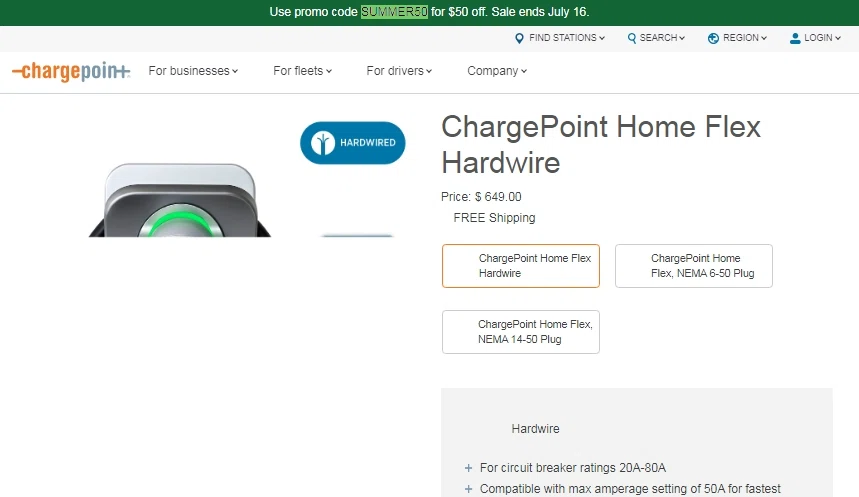Click the Hardwire section label
Image resolution: width=859 pixels, height=497 pixels.
tap(535, 429)
